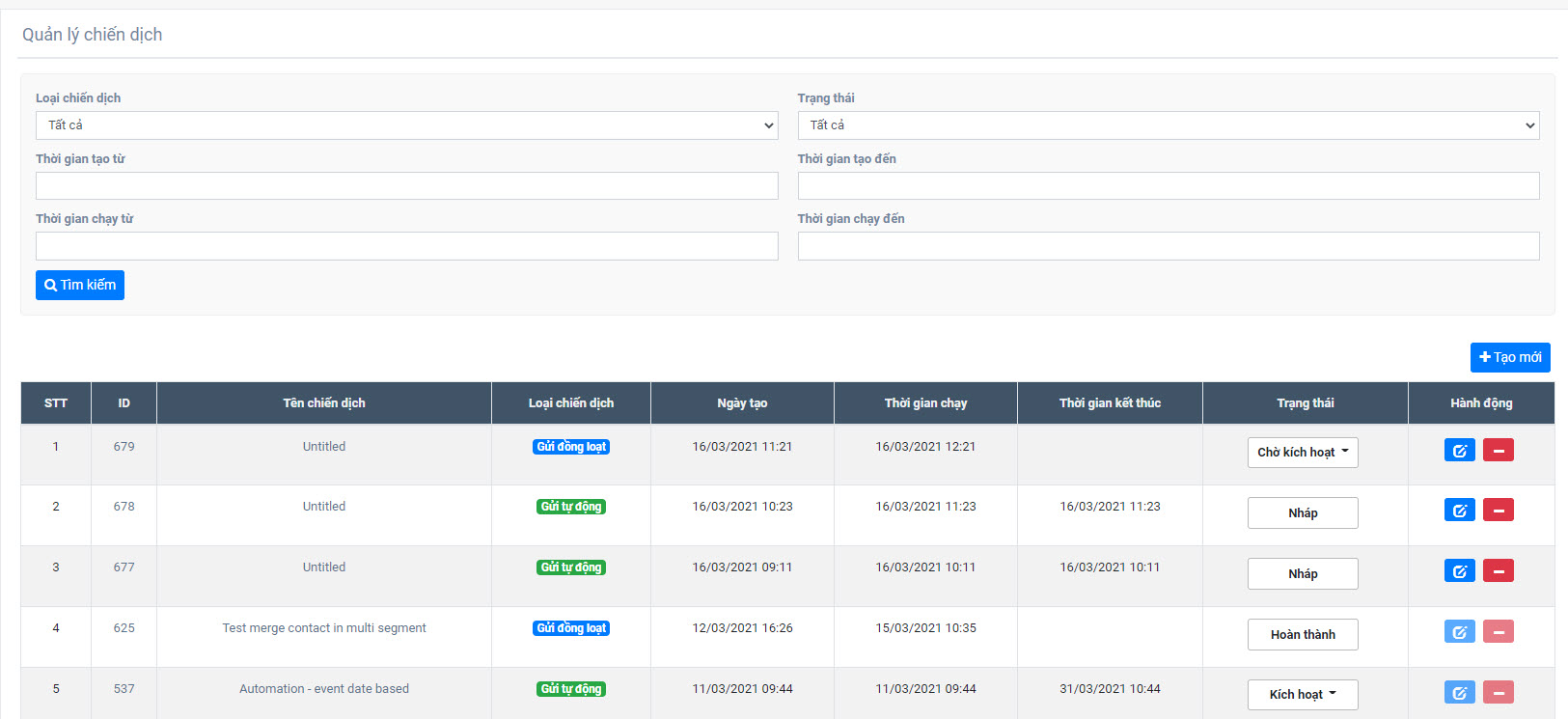Click the "Tên chiến dịch" column header
This screenshot has width=1568, height=719.
click(323, 403)
